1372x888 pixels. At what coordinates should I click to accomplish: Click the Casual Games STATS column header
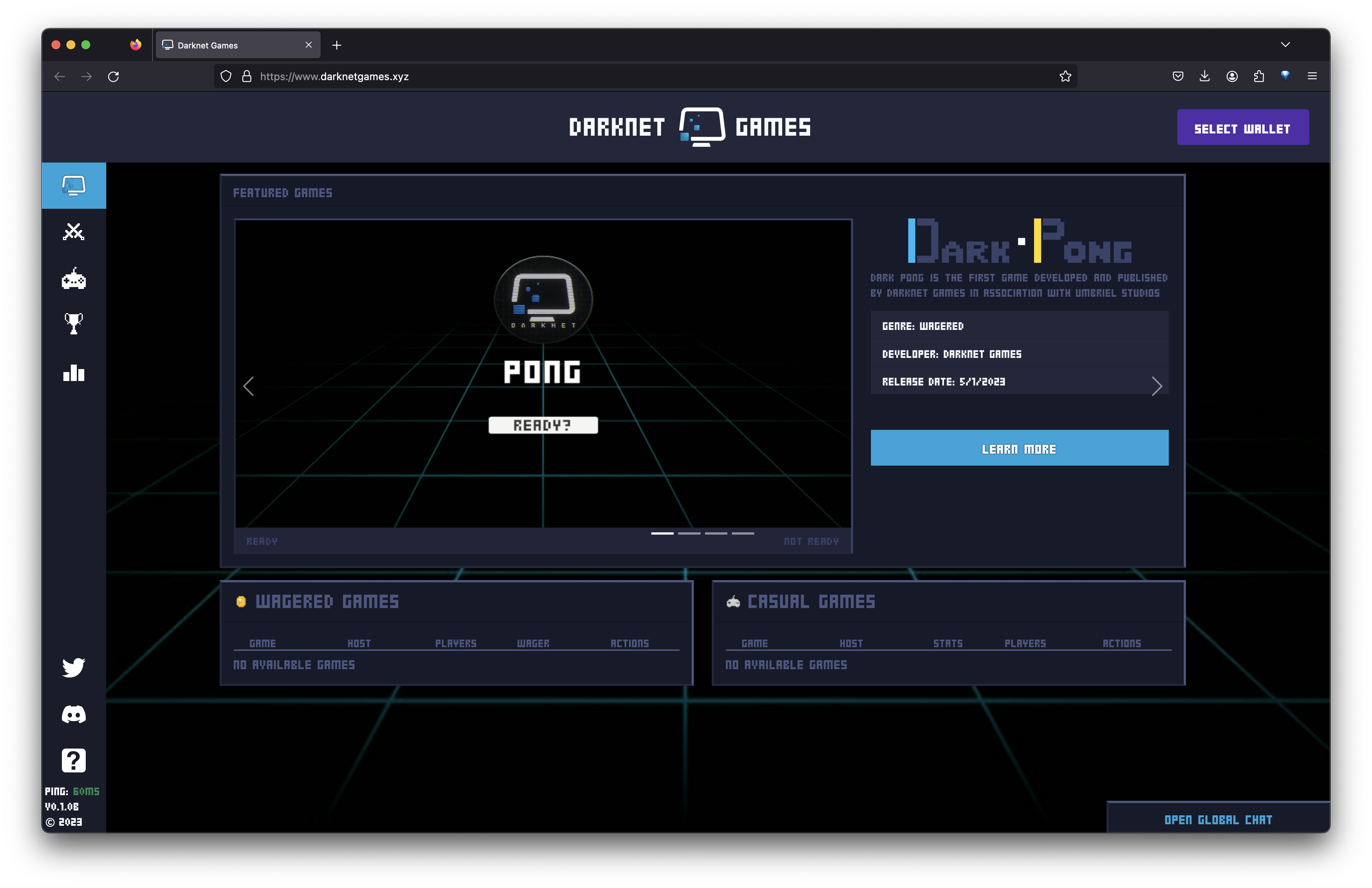click(x=948, y=643)
